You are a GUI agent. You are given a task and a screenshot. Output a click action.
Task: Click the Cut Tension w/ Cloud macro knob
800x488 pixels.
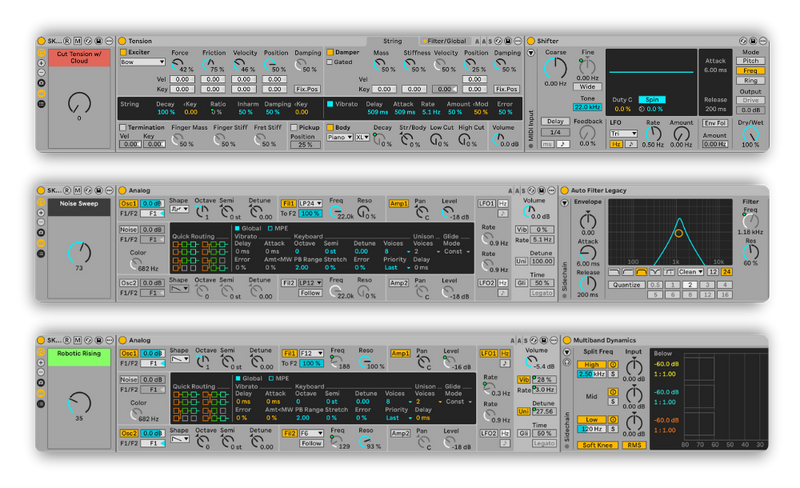pos(79,103)
